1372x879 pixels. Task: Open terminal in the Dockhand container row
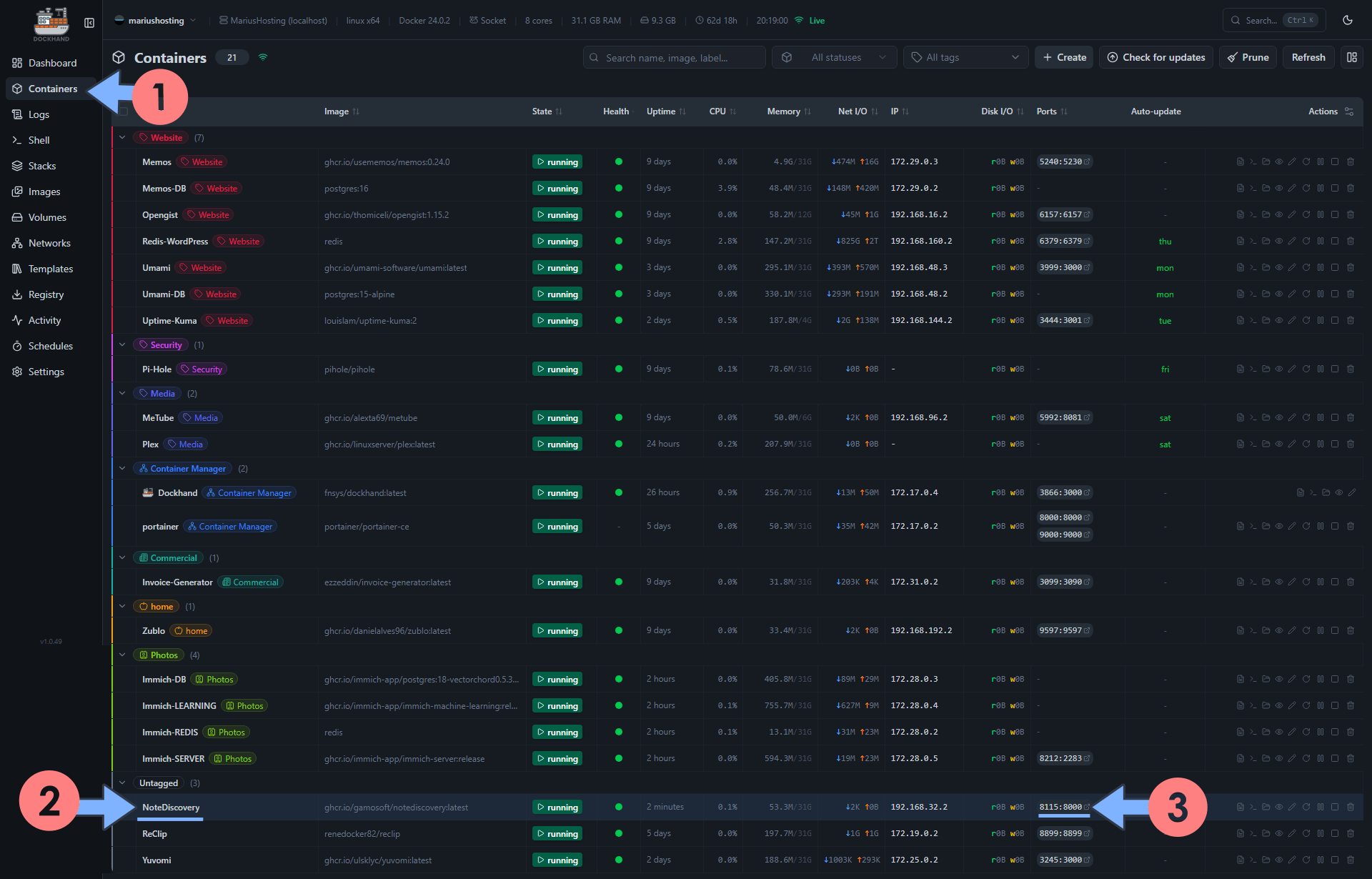[1313, 492]
